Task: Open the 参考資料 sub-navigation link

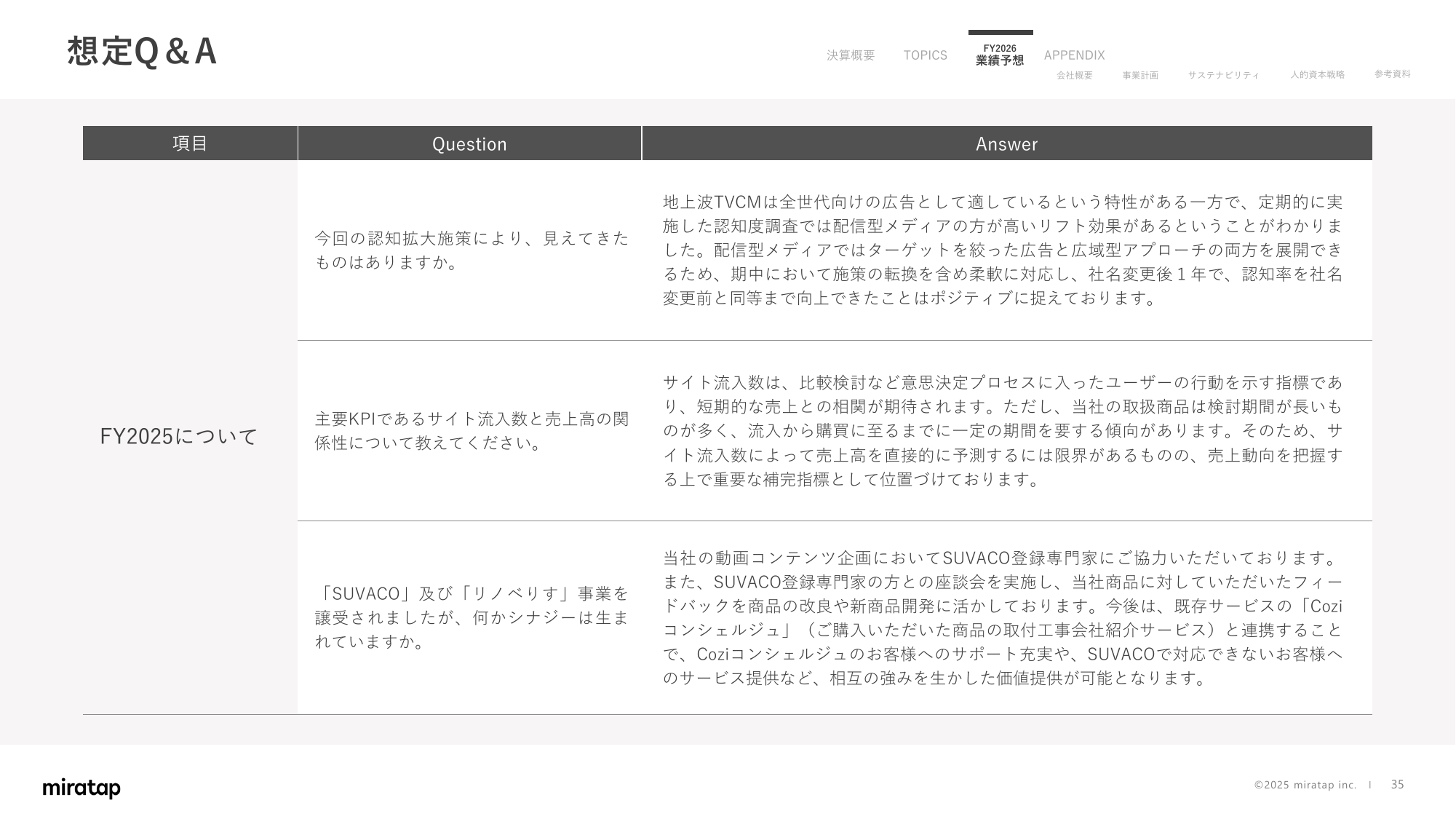Action: pos(1392,74)
